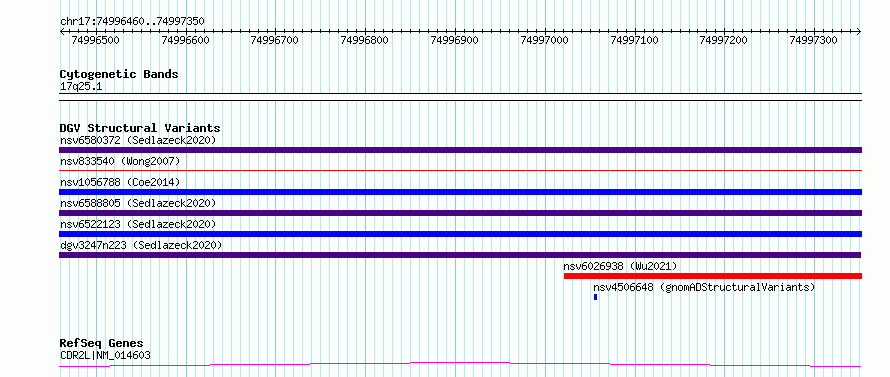890x377 pixels.
Task: Click ruler position 74997000
Action: click(544, 40)
